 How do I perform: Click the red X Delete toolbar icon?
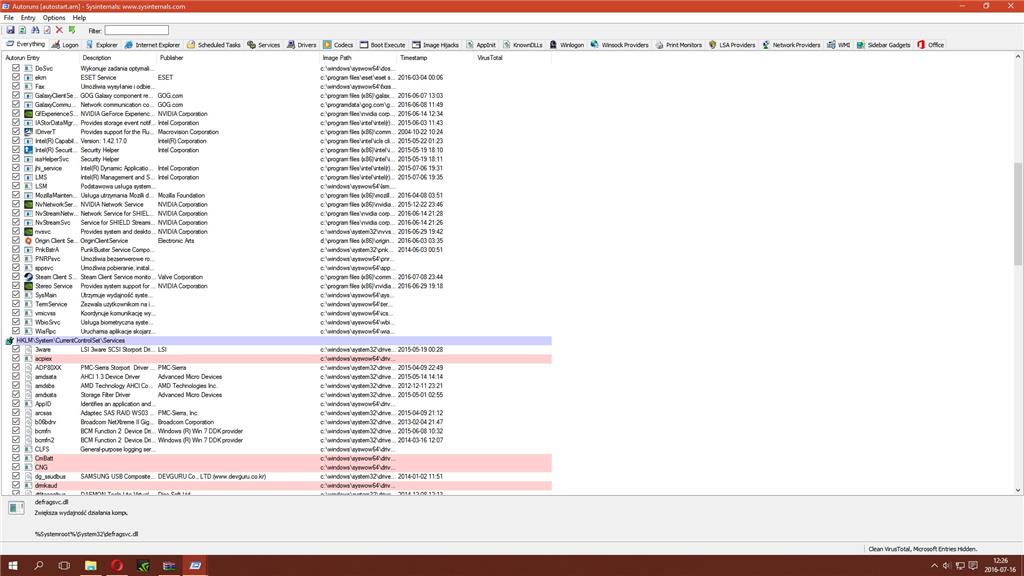59,30
